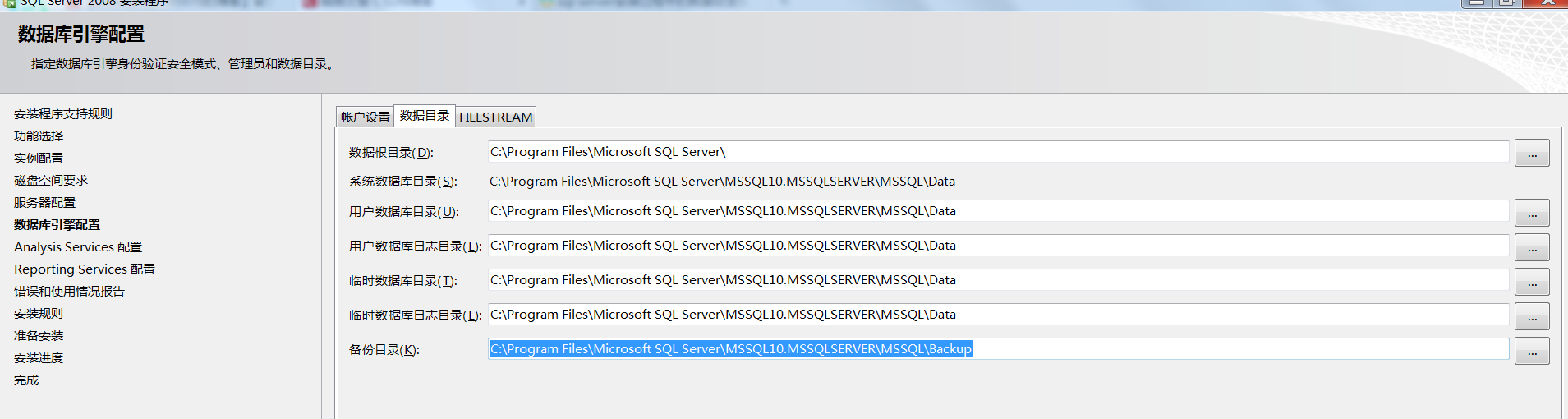Select the 数据目录 tab
The image size is (1568, 419).
pyautogui.click(x=425, y=116)
